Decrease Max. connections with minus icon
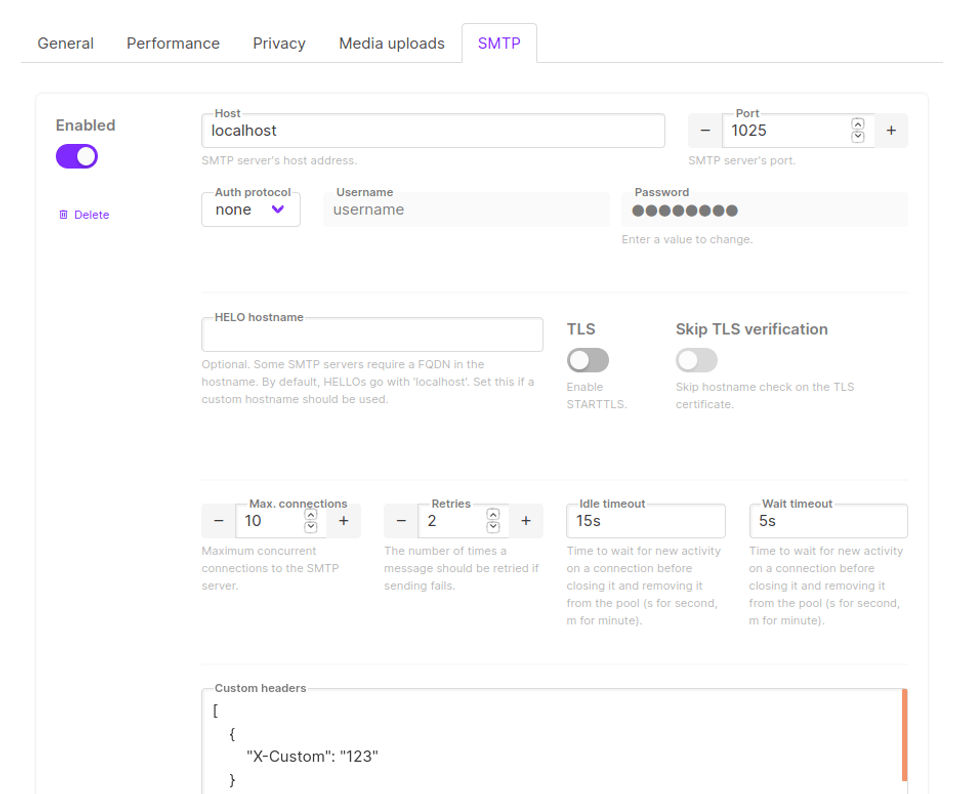 click(219, 521)
